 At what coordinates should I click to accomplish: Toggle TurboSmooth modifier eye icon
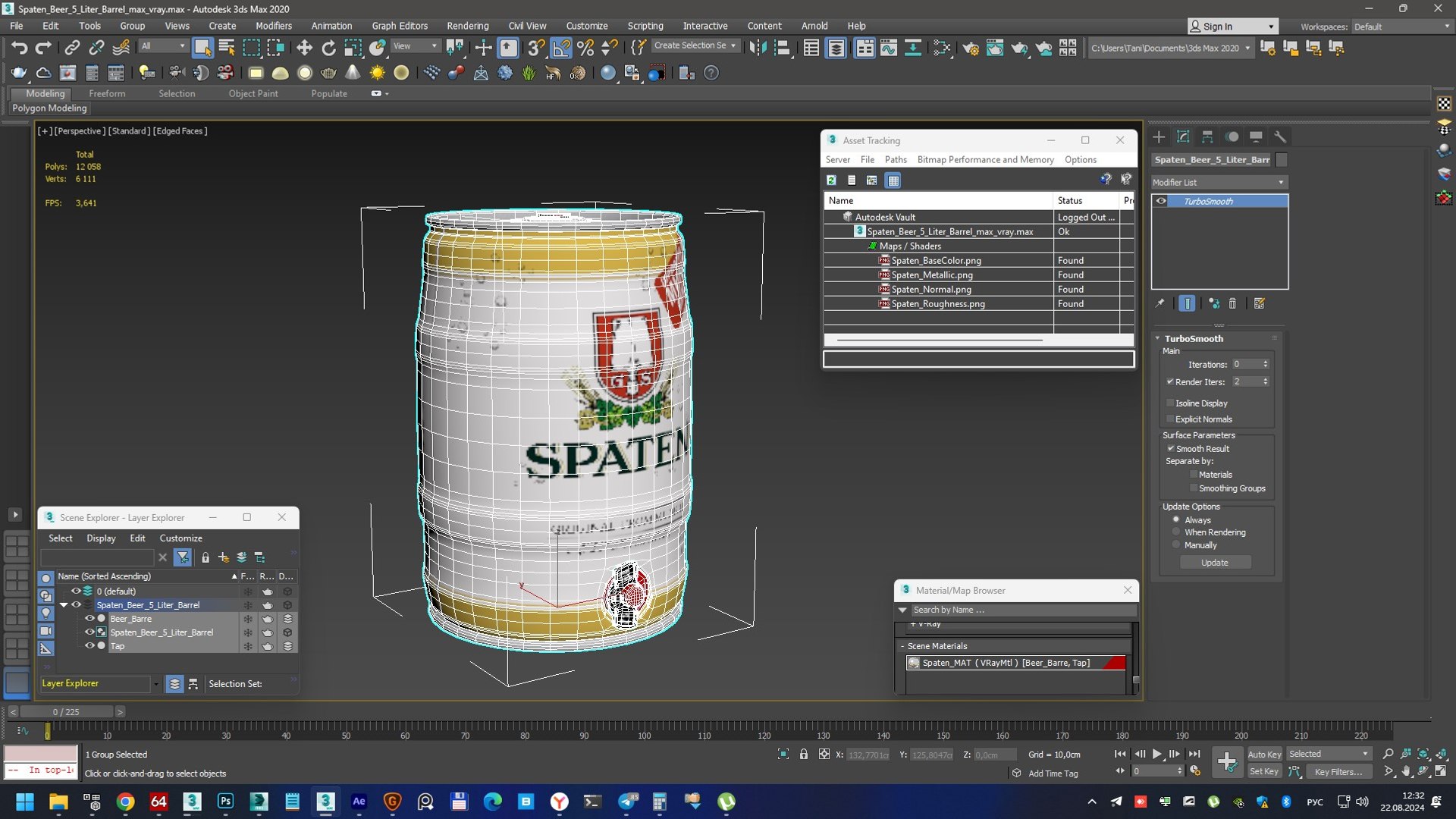pos(1161,202)
